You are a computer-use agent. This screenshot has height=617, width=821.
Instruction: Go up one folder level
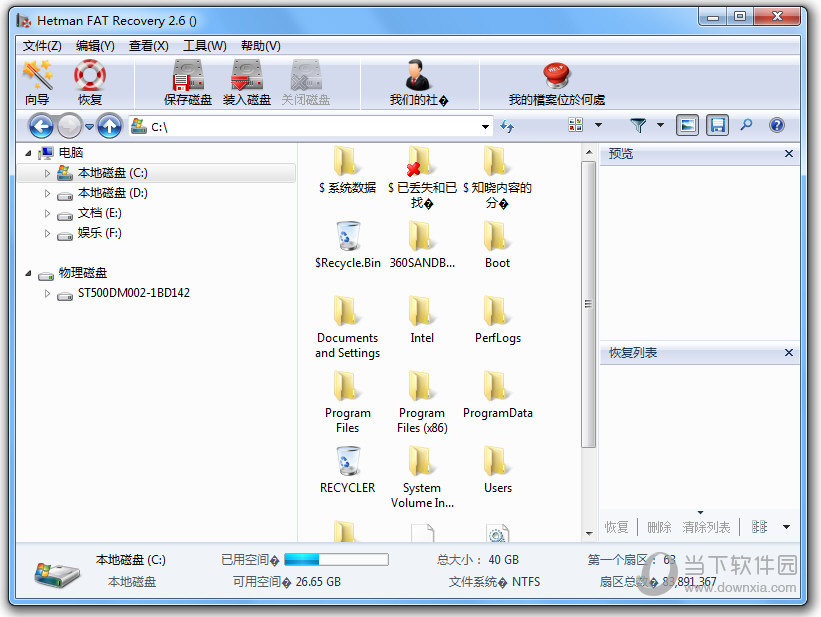[109, 126]
